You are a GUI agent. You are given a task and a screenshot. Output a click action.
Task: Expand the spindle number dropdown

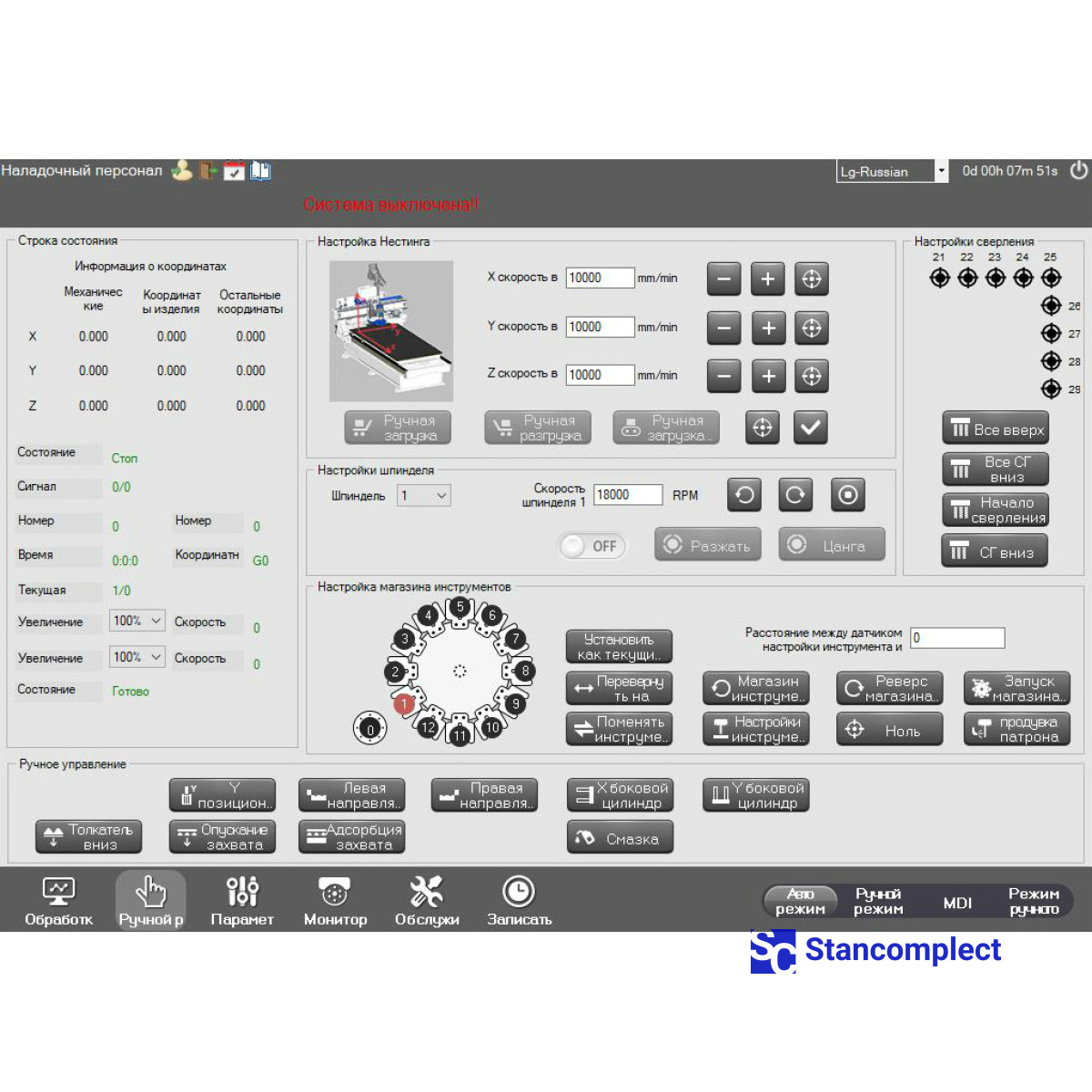(424, 496)
